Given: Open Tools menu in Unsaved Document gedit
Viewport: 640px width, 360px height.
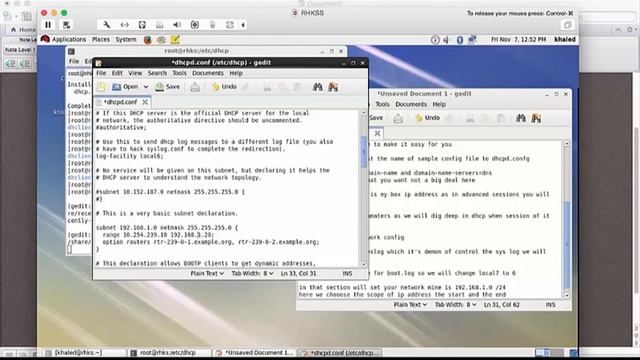Looking at the screenshot, I should (x=382, y=104).
